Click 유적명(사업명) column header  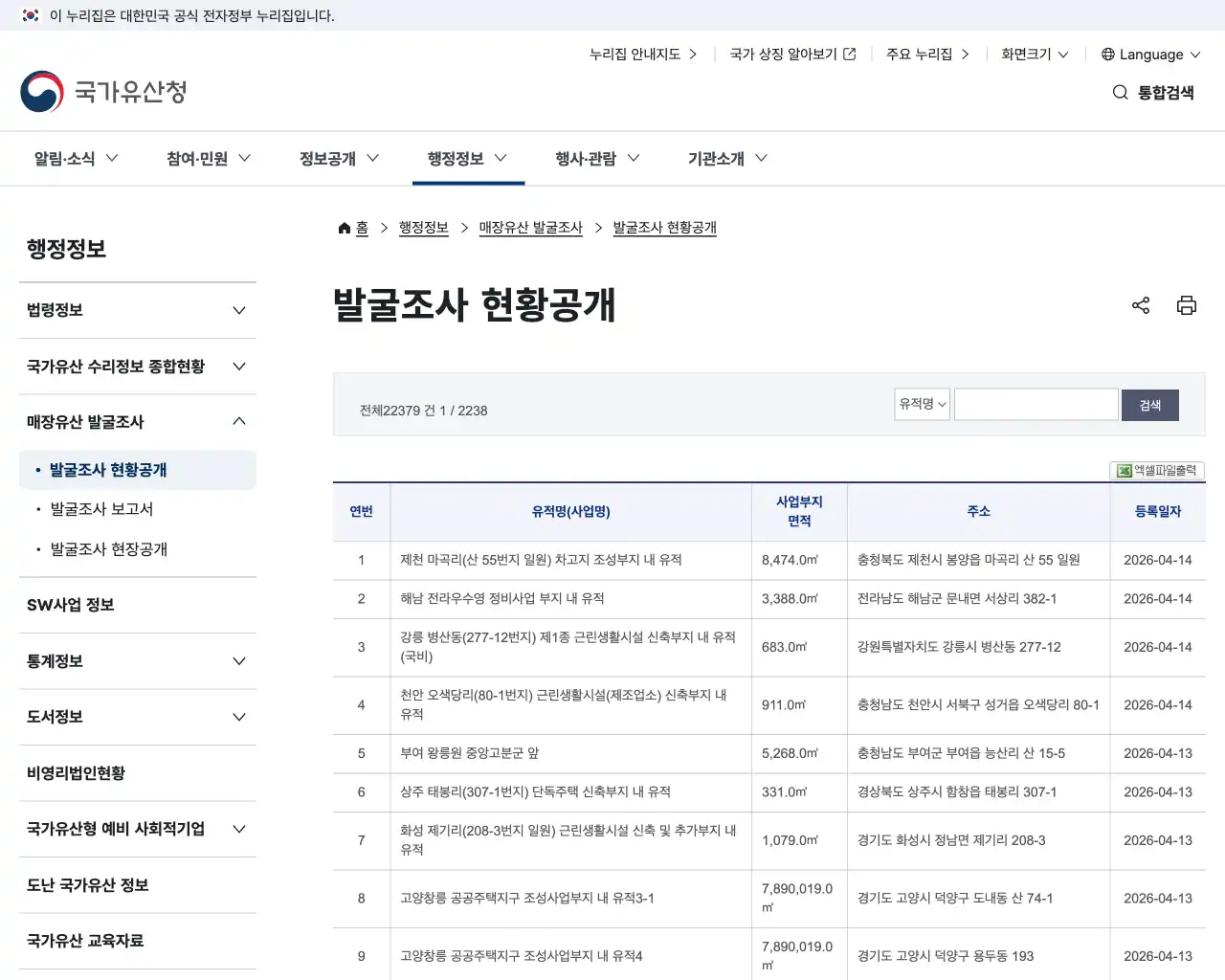click(x=571, y=512)
